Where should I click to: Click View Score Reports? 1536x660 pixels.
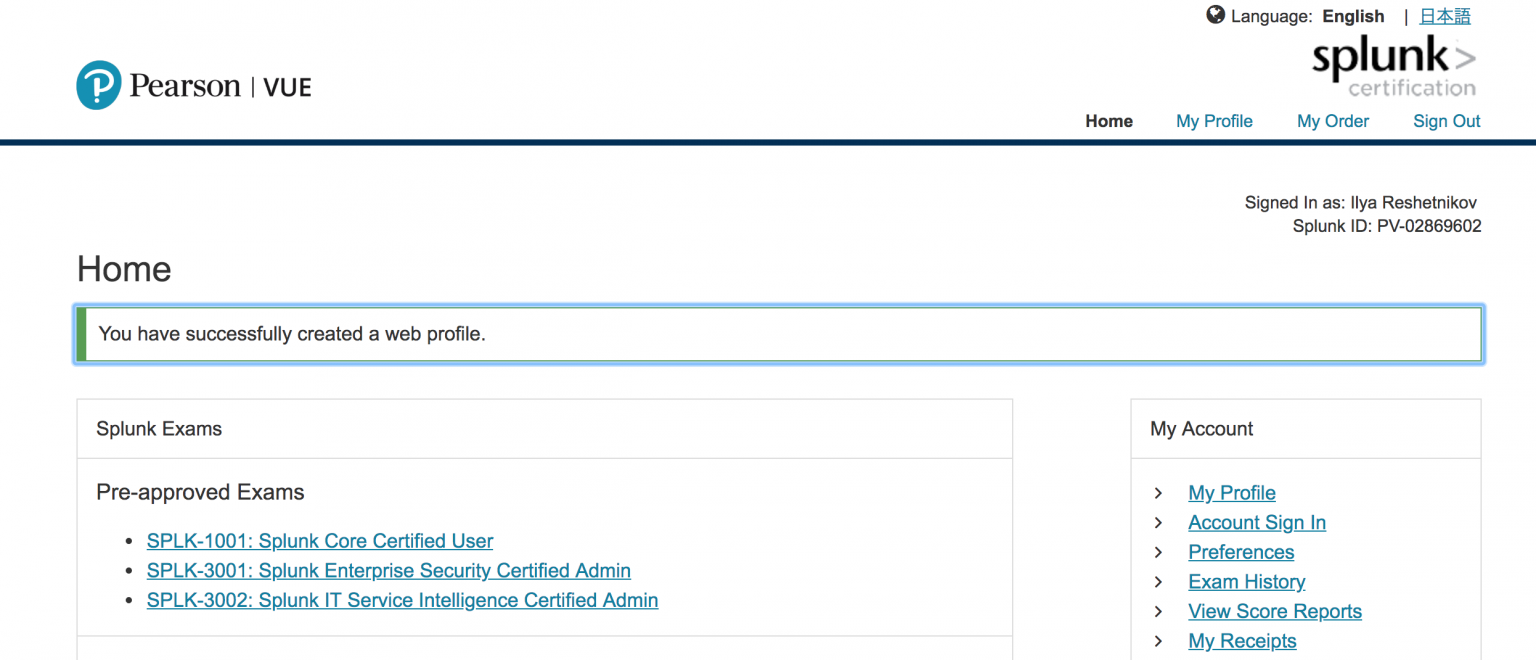point(1275,611)
